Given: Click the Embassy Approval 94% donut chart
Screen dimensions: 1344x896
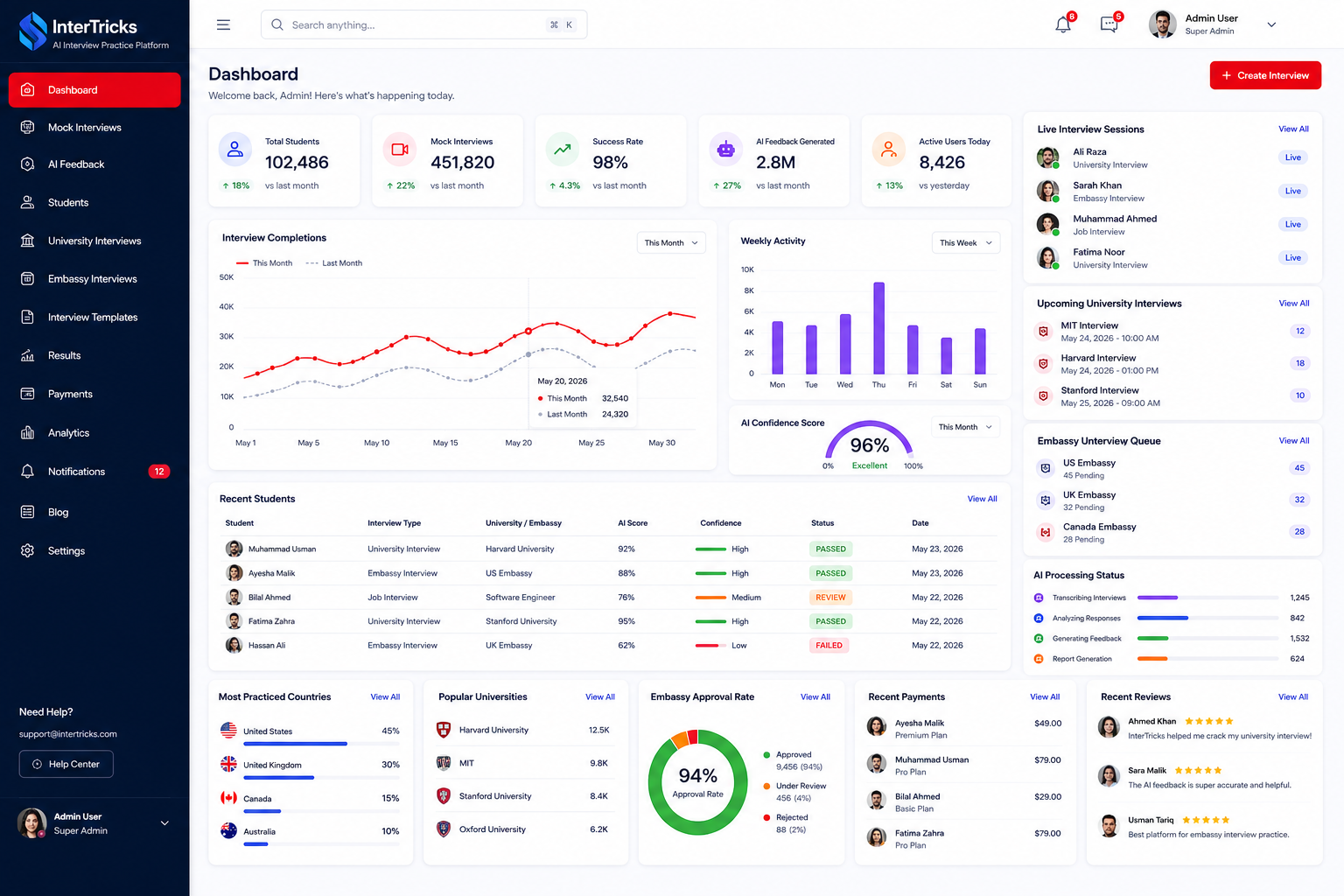Looking at the screenshot, I should click(697, 781).
